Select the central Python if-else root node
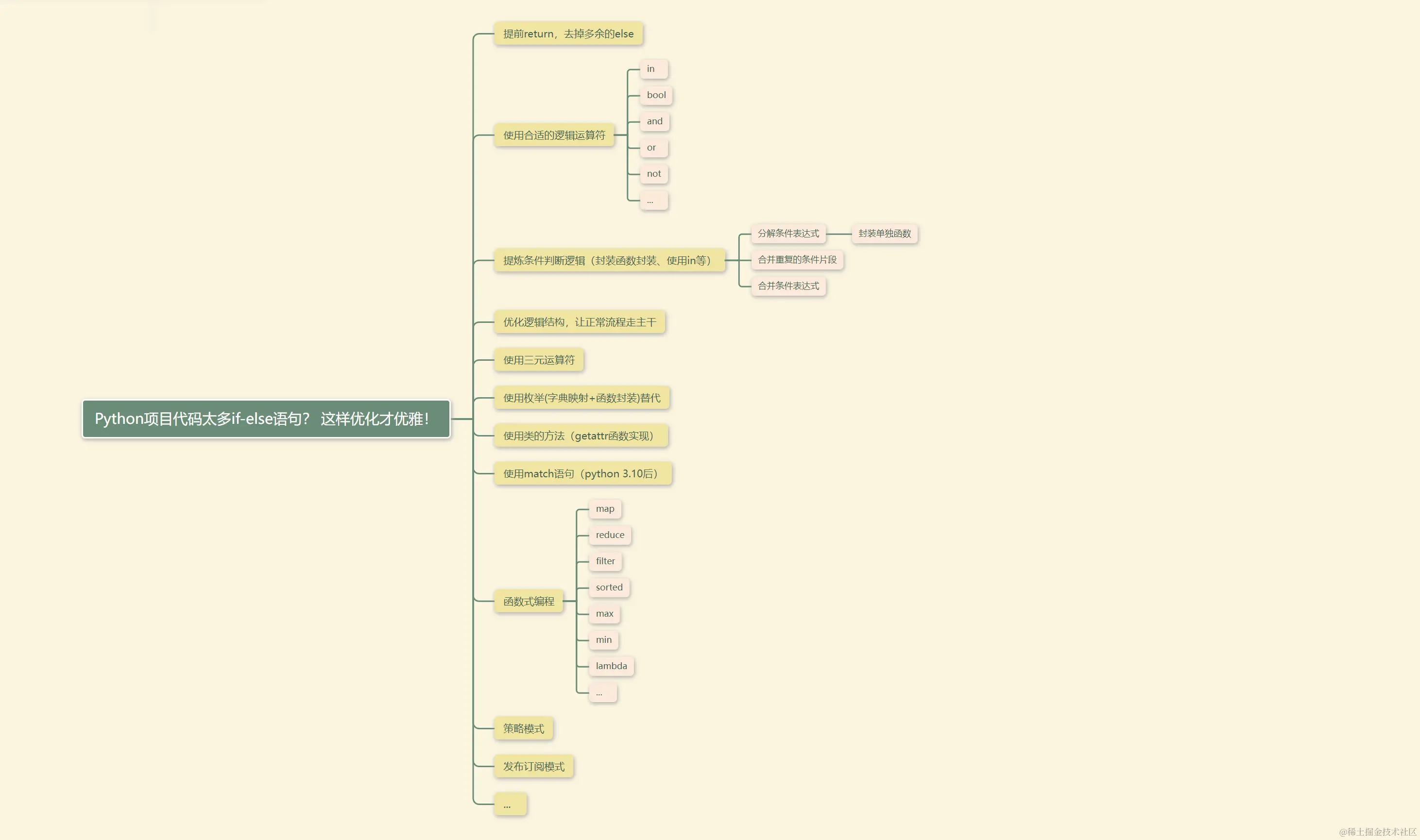Screen dimensions: 1420x840 266,419
